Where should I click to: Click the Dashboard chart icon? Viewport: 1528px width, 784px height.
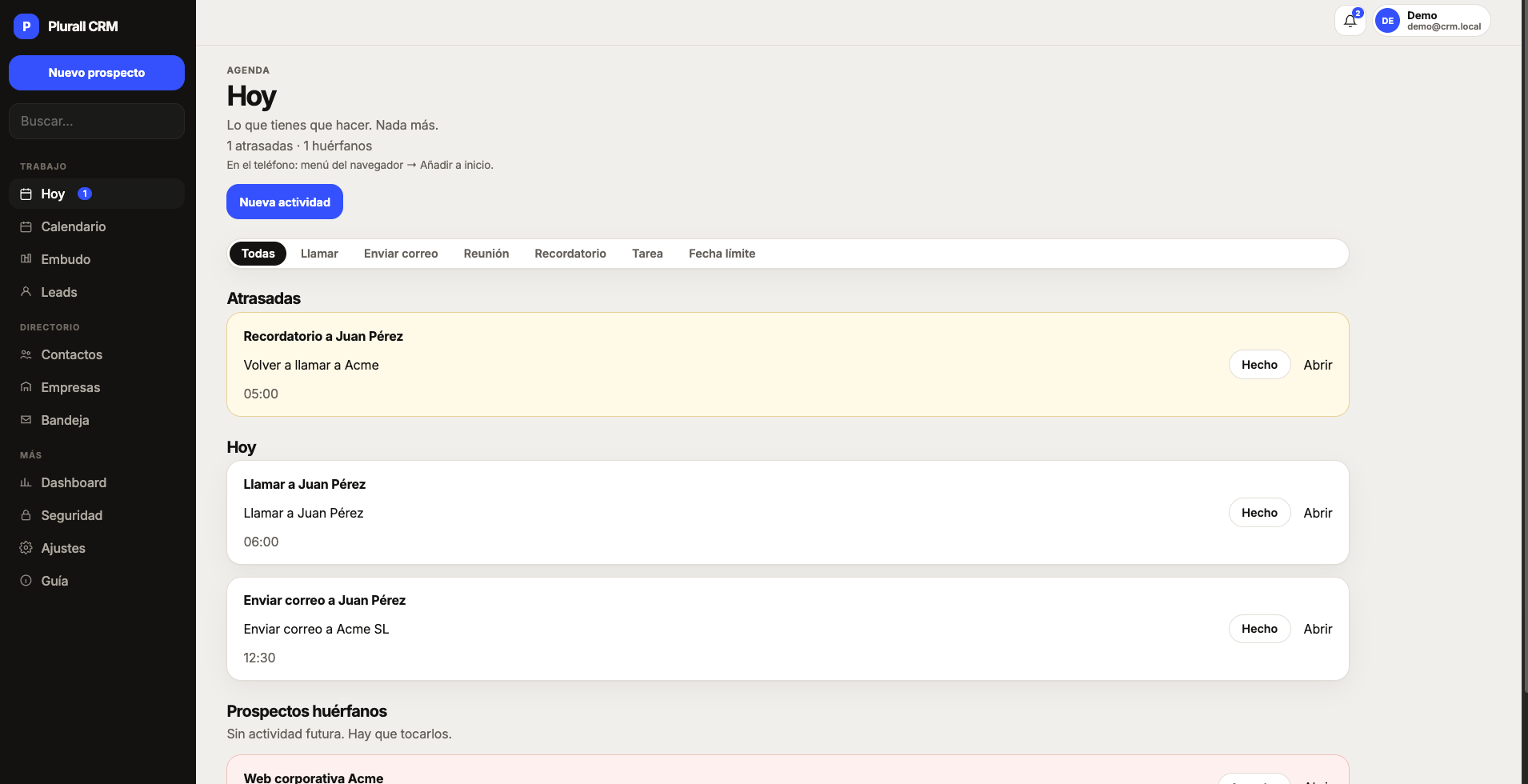[26, 482]
